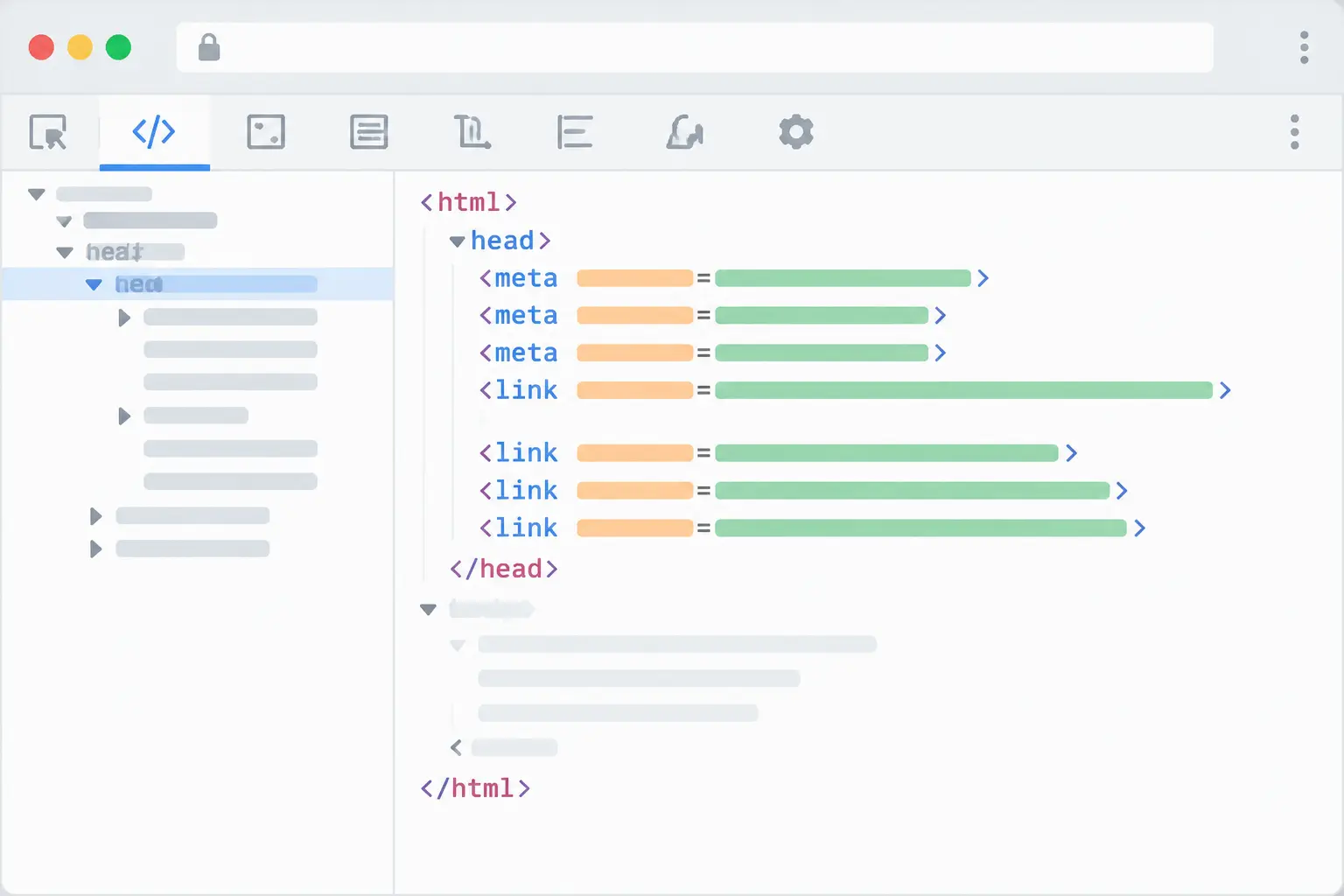Open the performance gauge icon

pos(685,132)
